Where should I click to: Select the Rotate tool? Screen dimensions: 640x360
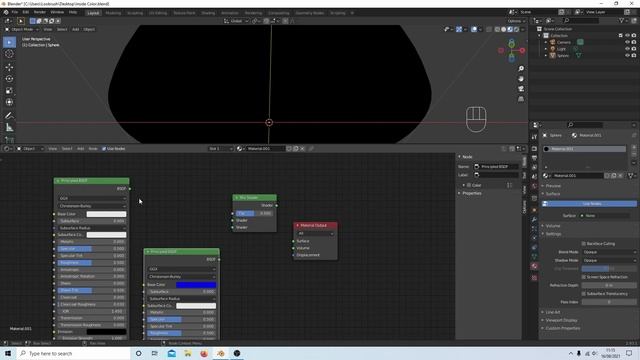pos(9,79)
